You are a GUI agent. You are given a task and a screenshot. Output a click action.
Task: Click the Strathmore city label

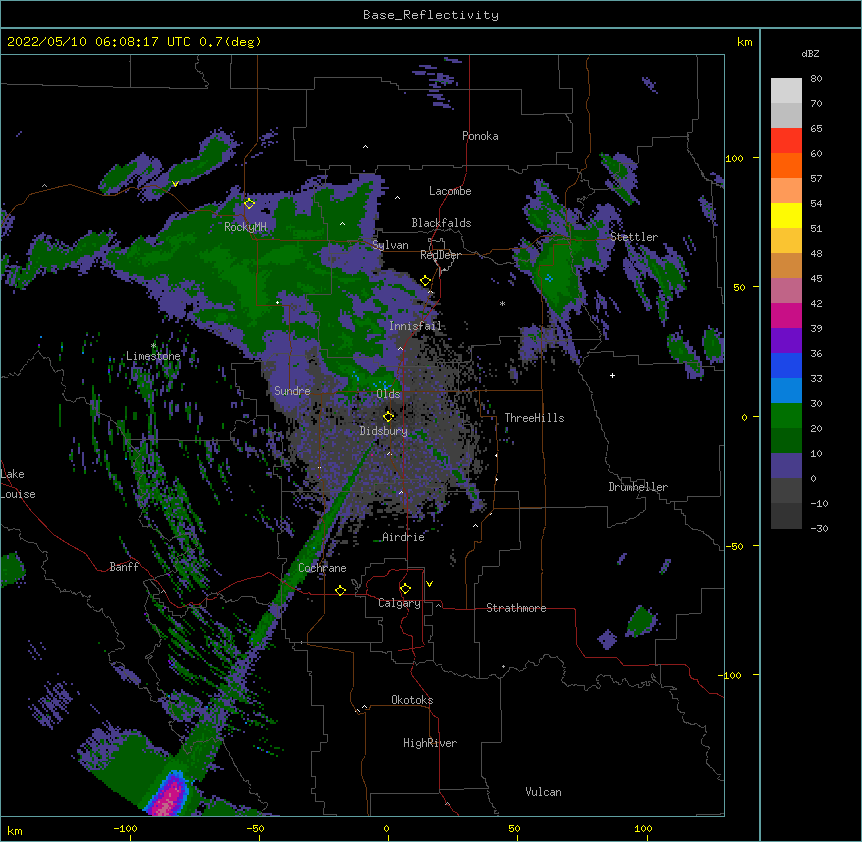click(516, 608)
